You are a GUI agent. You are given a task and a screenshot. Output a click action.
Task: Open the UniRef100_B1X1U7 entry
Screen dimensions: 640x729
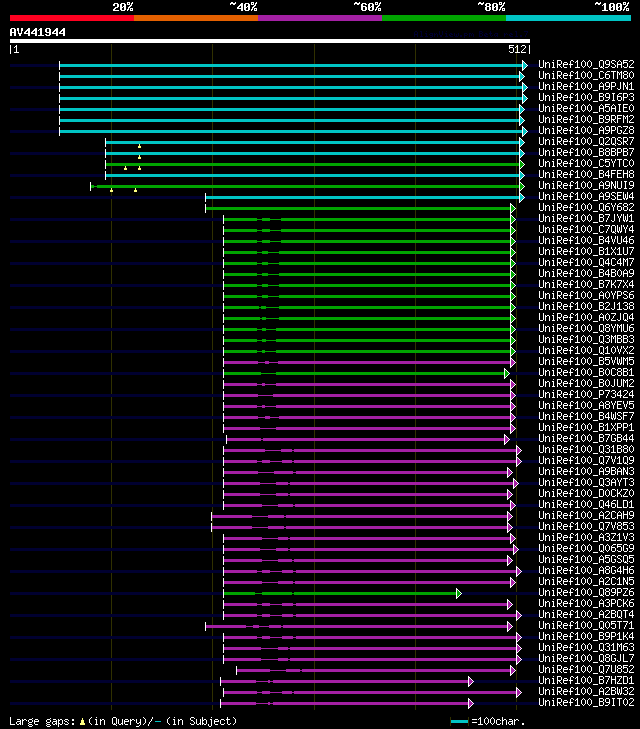[x=586, y=252]
